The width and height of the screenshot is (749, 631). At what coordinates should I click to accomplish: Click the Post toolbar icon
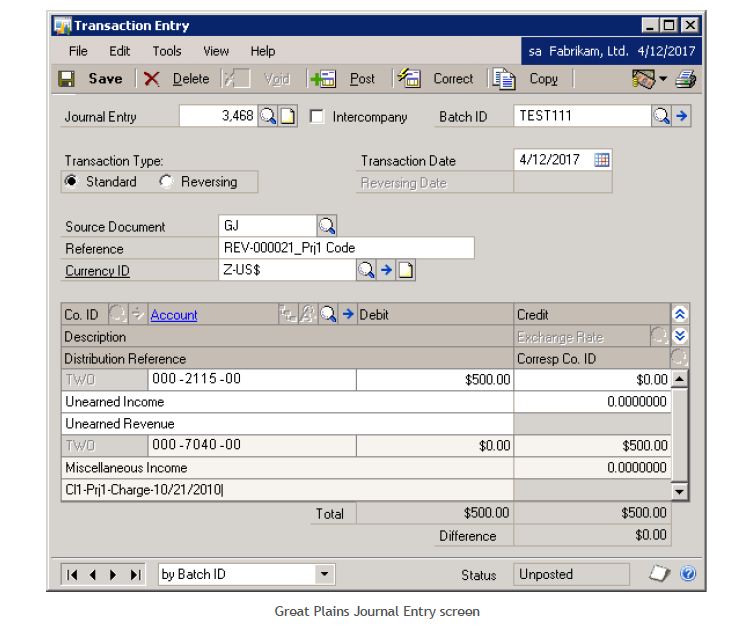(323, 79)
